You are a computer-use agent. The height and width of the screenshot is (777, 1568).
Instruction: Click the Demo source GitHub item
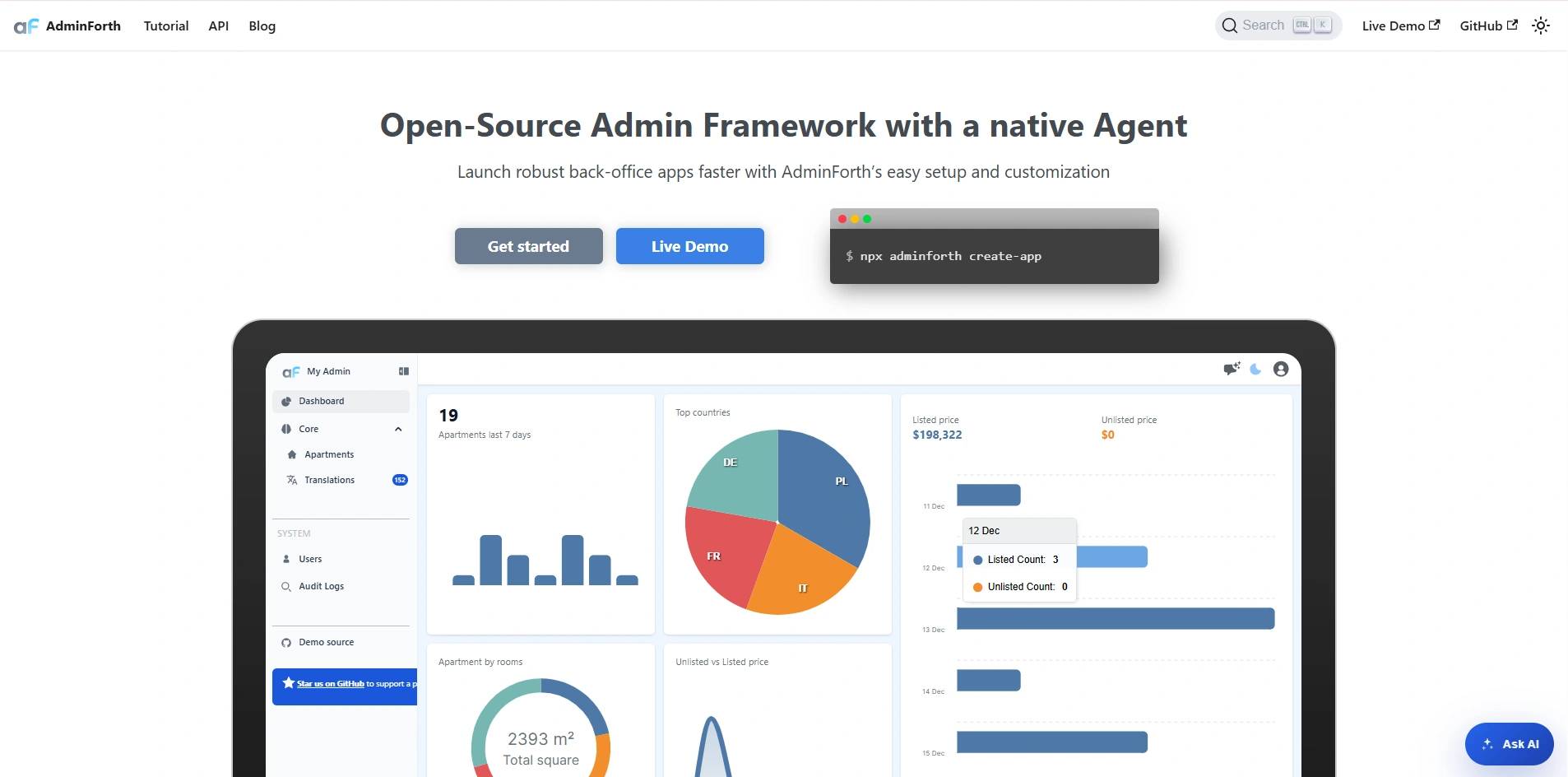click(326, 642)
